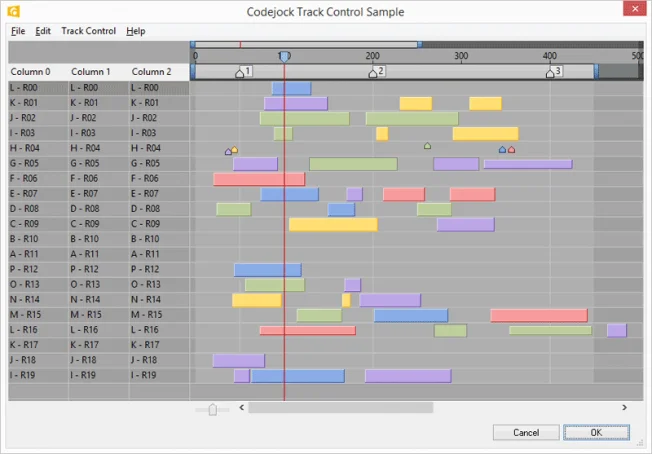
Task: Click the blue playhead handle on the ruler
Action: (x=284, y=57)
